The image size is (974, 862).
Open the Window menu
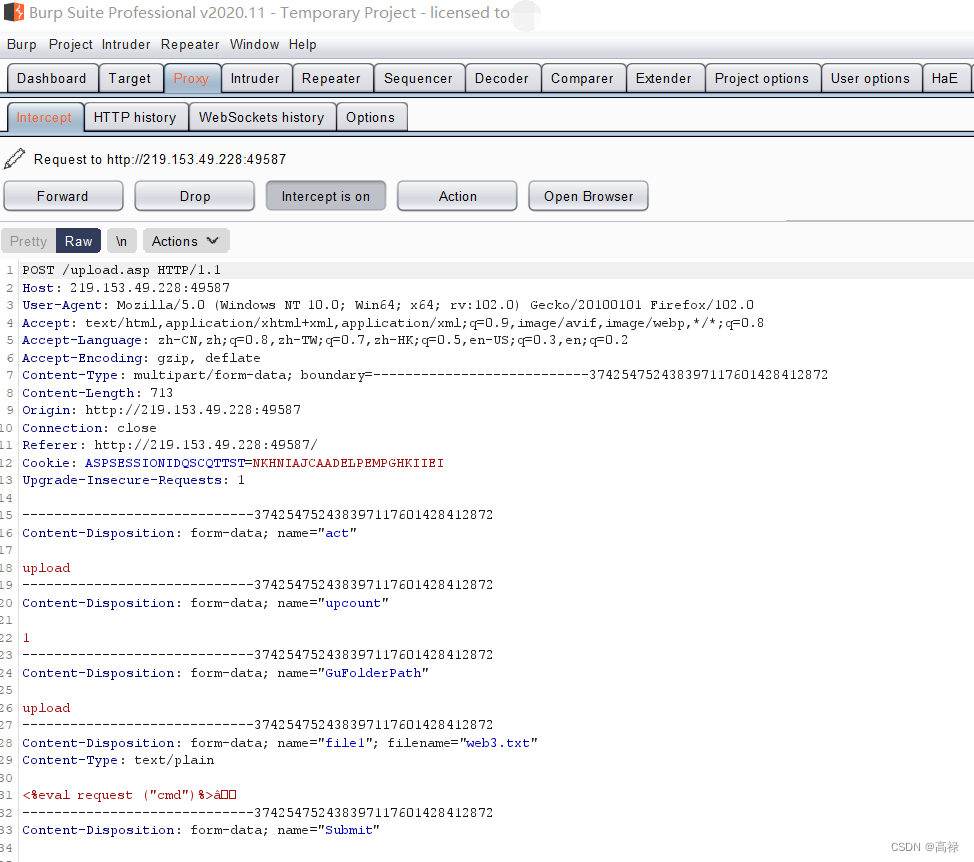255,45
